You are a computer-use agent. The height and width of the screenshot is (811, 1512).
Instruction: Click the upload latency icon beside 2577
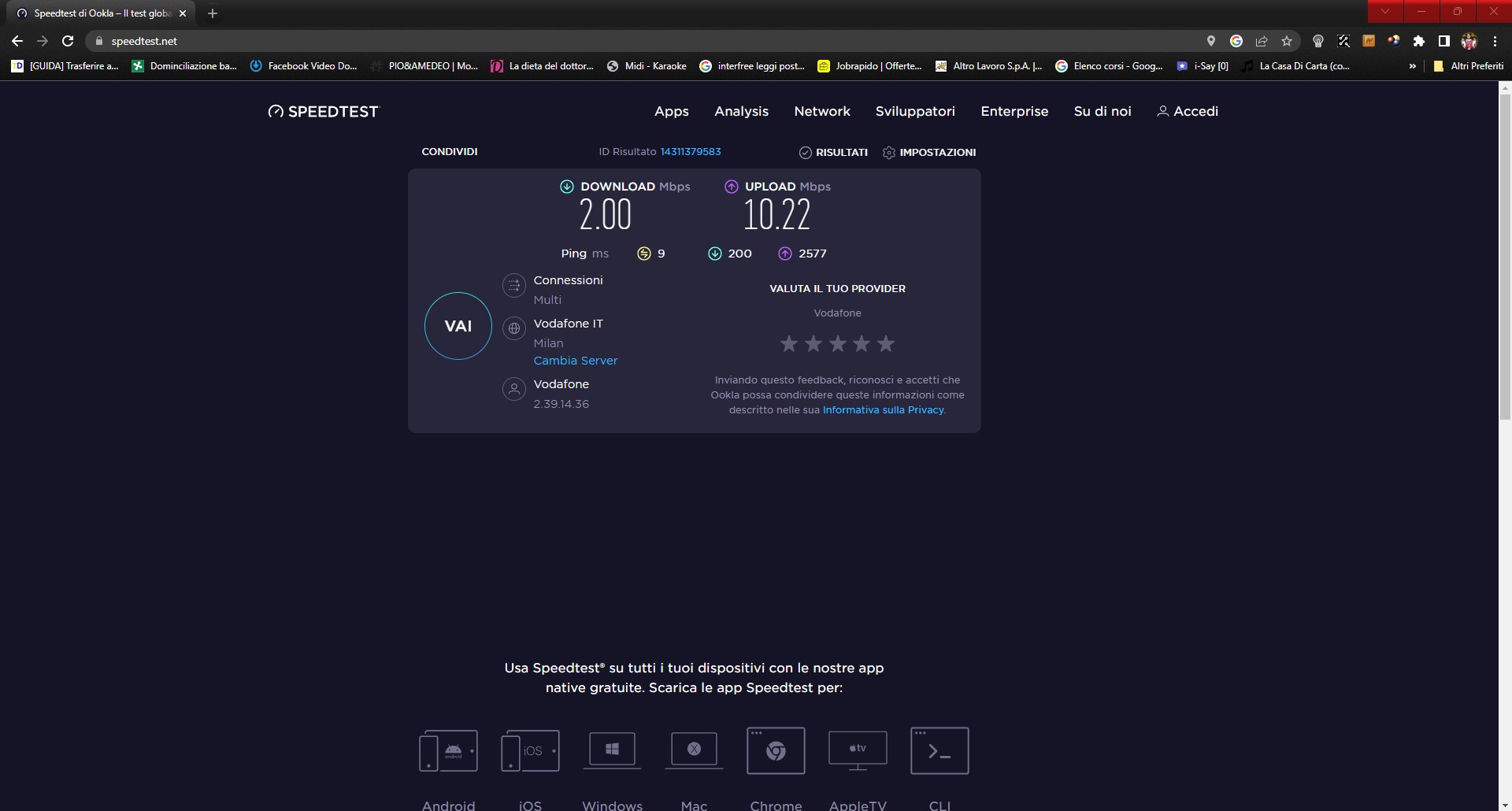tap(785, 254)
